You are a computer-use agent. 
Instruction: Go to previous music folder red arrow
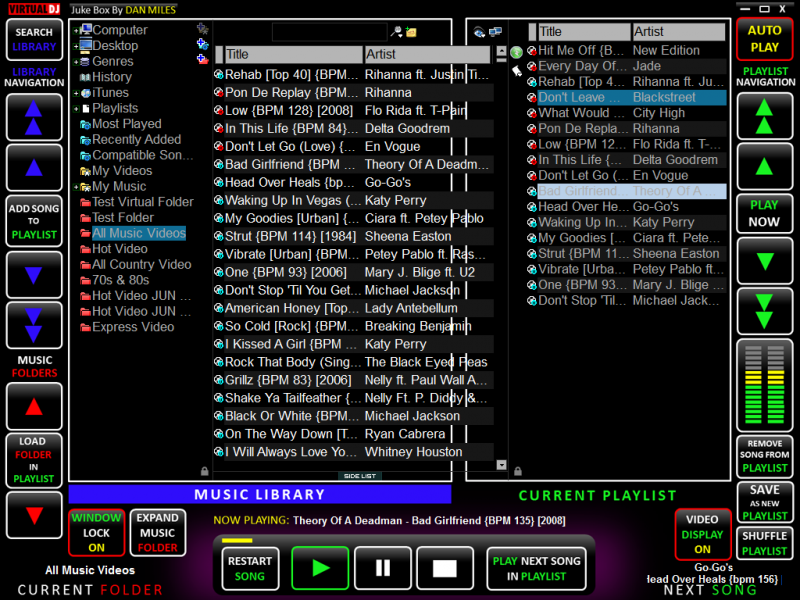click(34, 406)
